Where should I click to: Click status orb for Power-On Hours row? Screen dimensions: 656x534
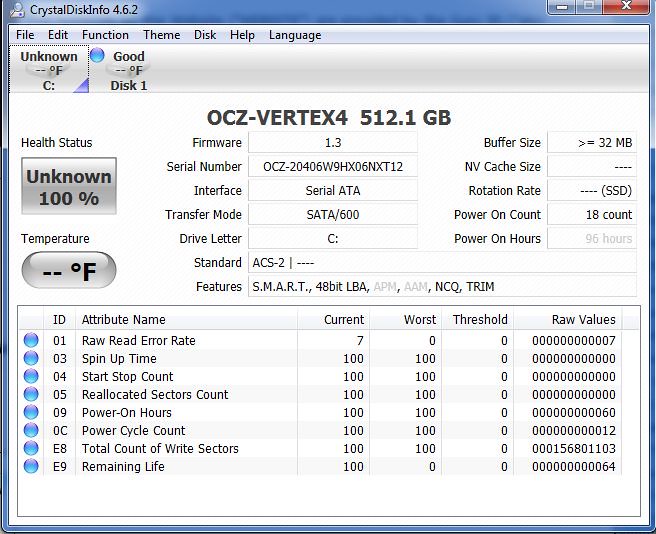31,412
